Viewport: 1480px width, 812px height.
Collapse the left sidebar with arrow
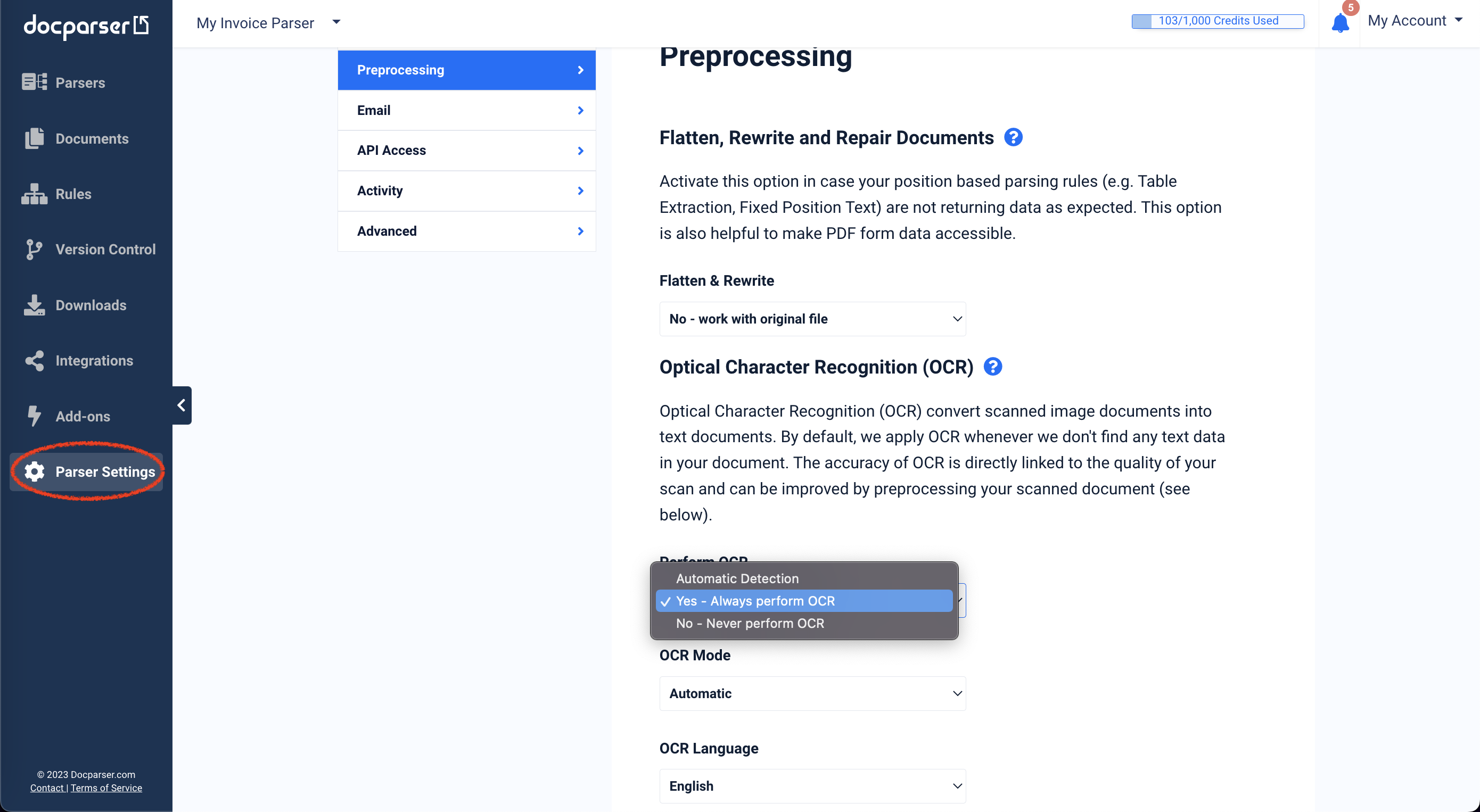coord(182,405)
